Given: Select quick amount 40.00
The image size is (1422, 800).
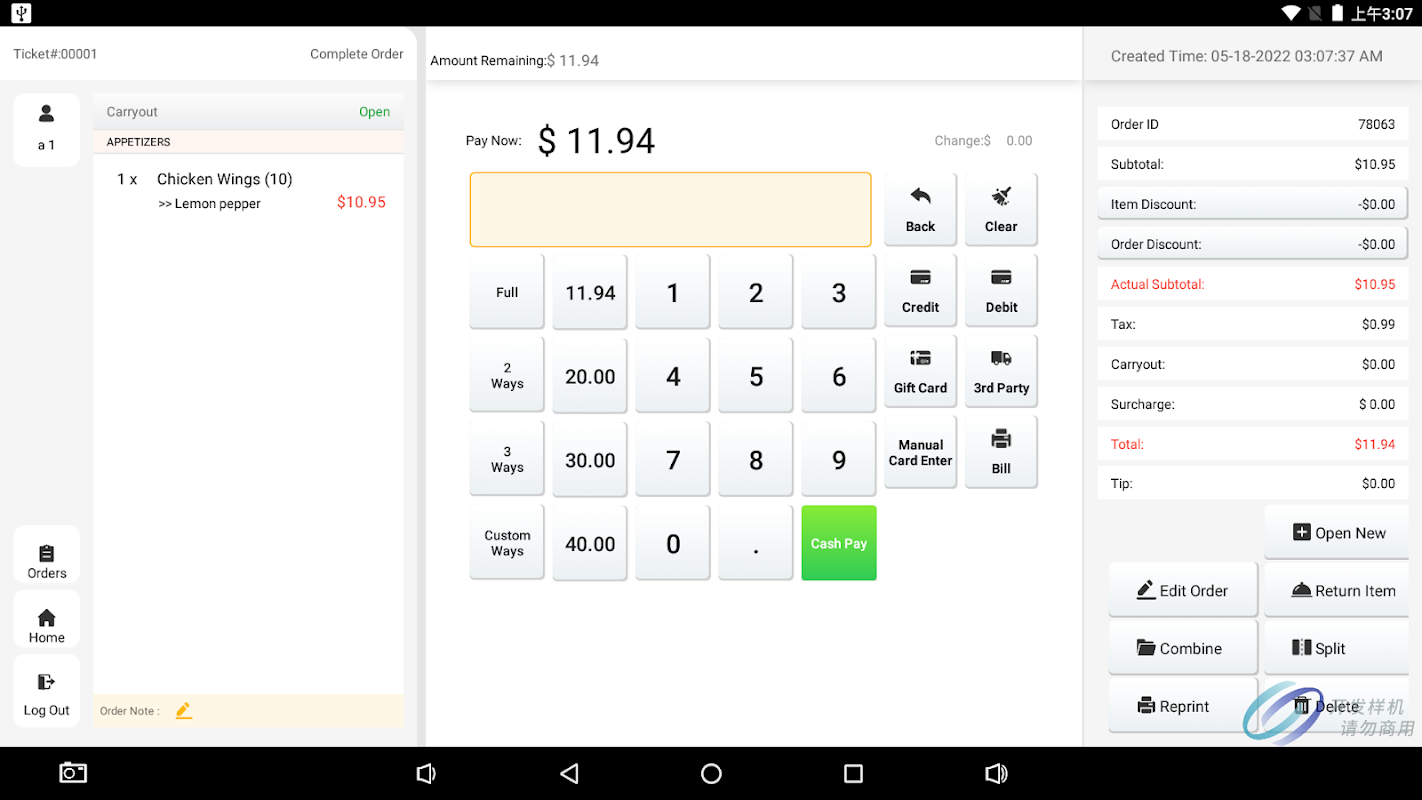Looking at the screenshot, I should pyautogui.click(x=590, y=543).
